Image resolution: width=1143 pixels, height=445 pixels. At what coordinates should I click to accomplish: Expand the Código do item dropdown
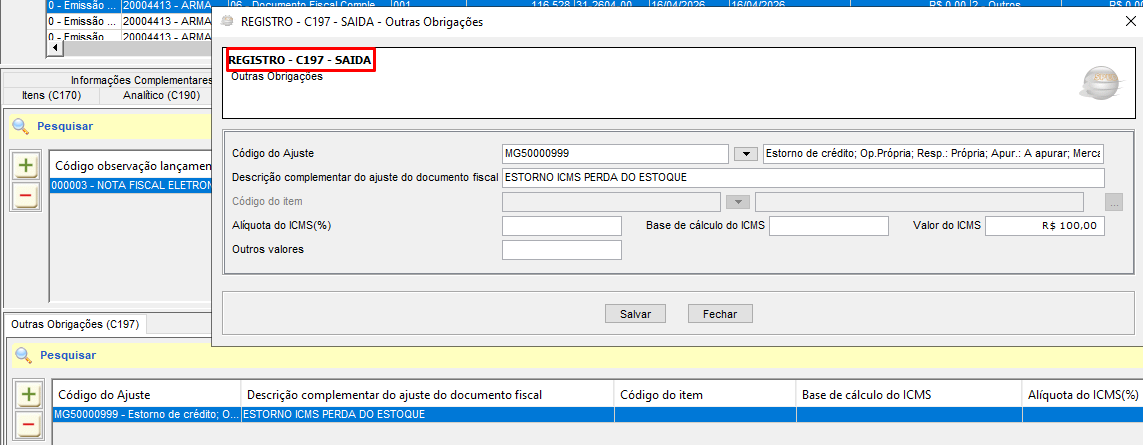pyautogui.click(x=739, y=202)
